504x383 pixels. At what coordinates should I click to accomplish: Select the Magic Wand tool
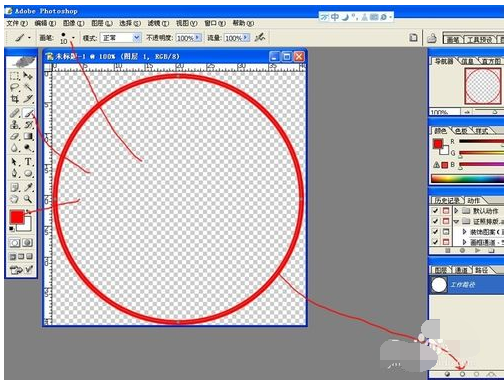pyautogui.click(x=28, y=87)
